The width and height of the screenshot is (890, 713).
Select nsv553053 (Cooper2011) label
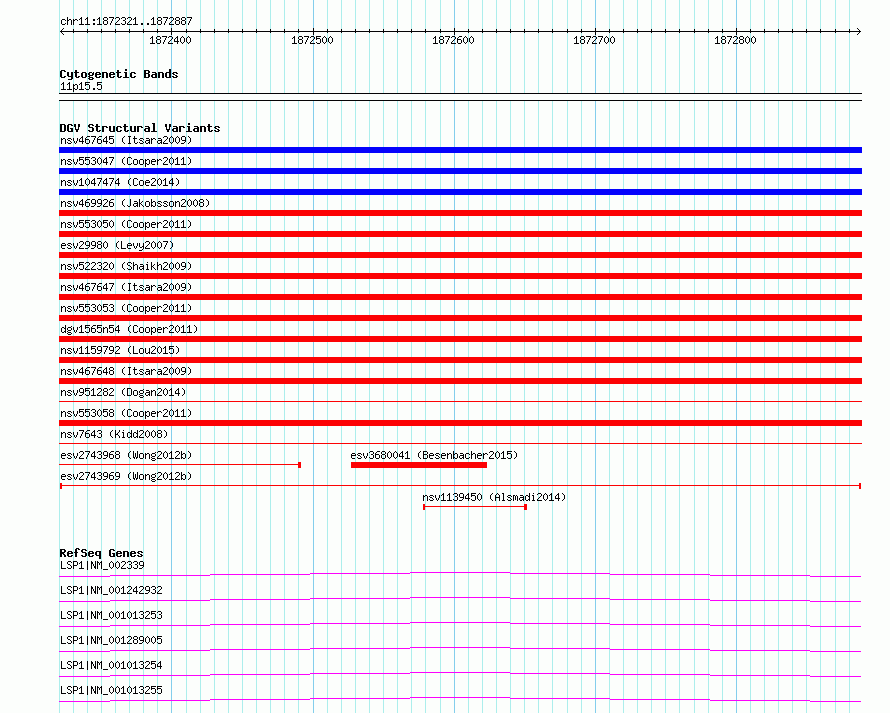coord(126,308)
